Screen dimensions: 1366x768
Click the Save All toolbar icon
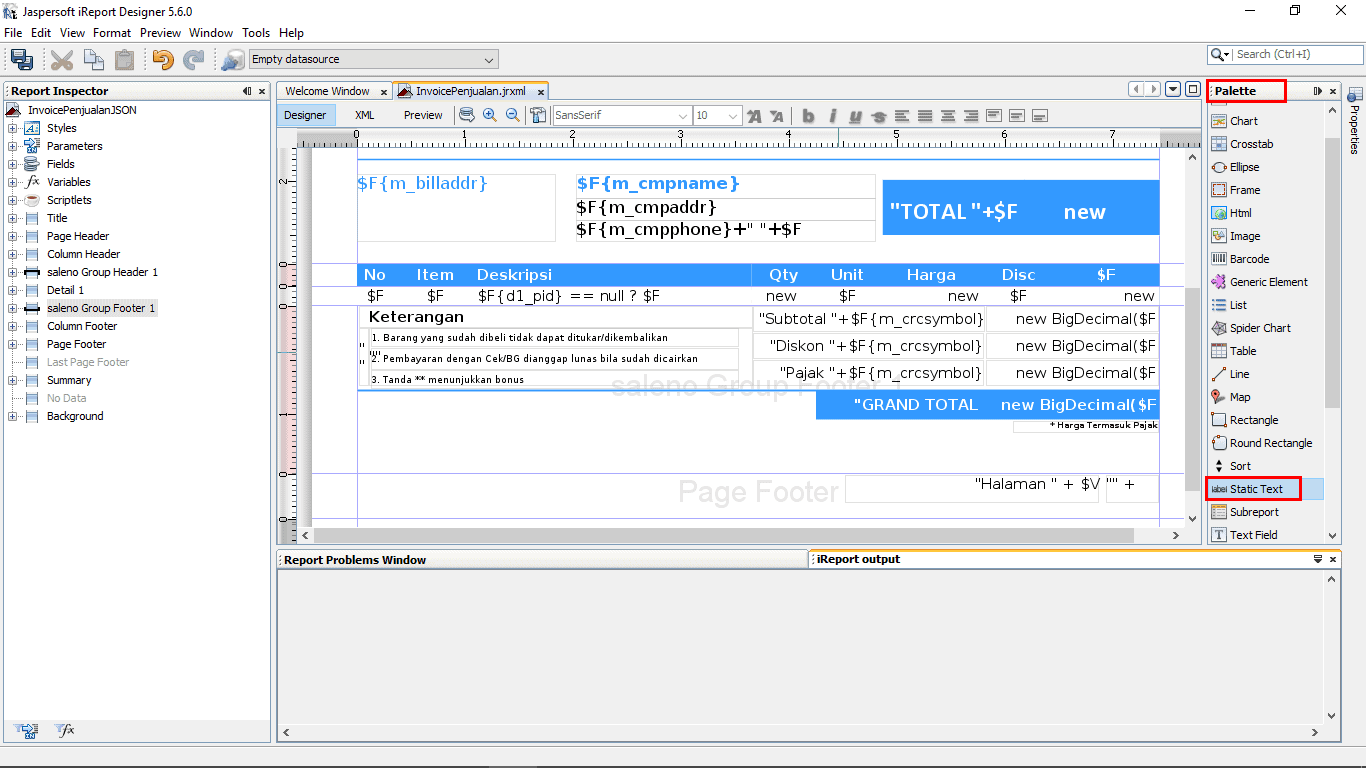pyautogui.click(x=21, y=60)
